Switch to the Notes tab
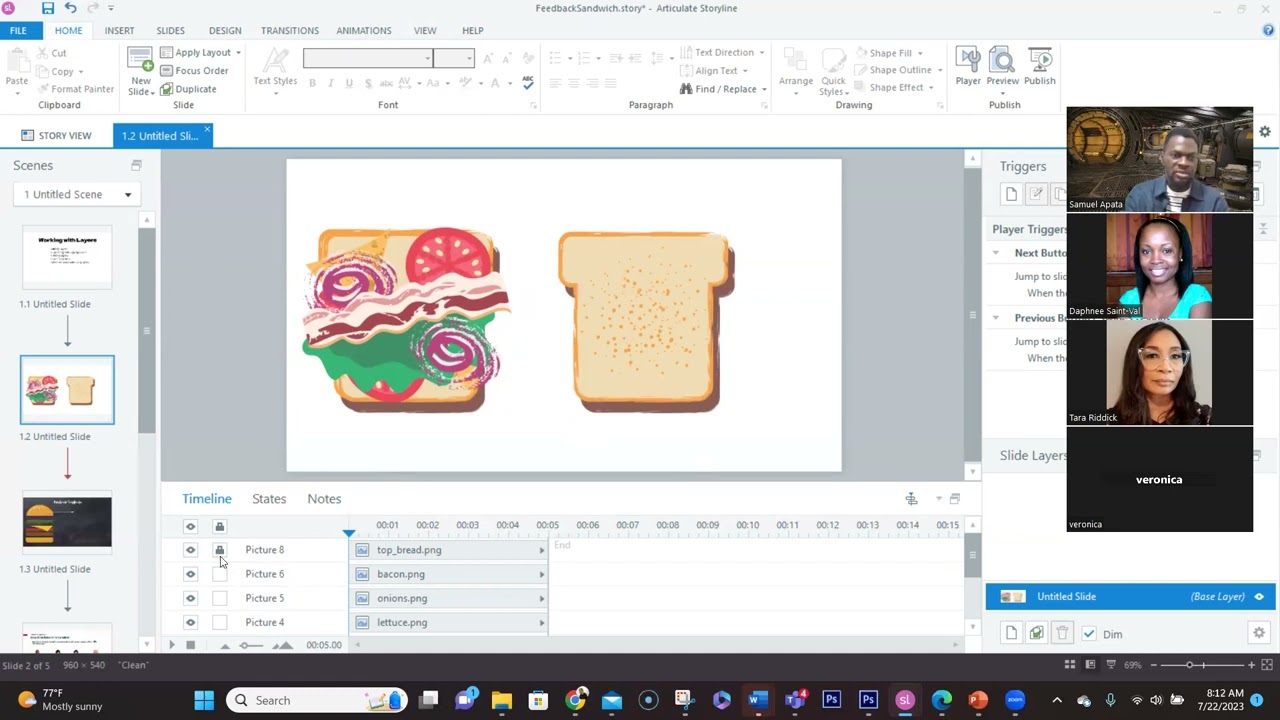1280x720 pixels. coord(324,499)
